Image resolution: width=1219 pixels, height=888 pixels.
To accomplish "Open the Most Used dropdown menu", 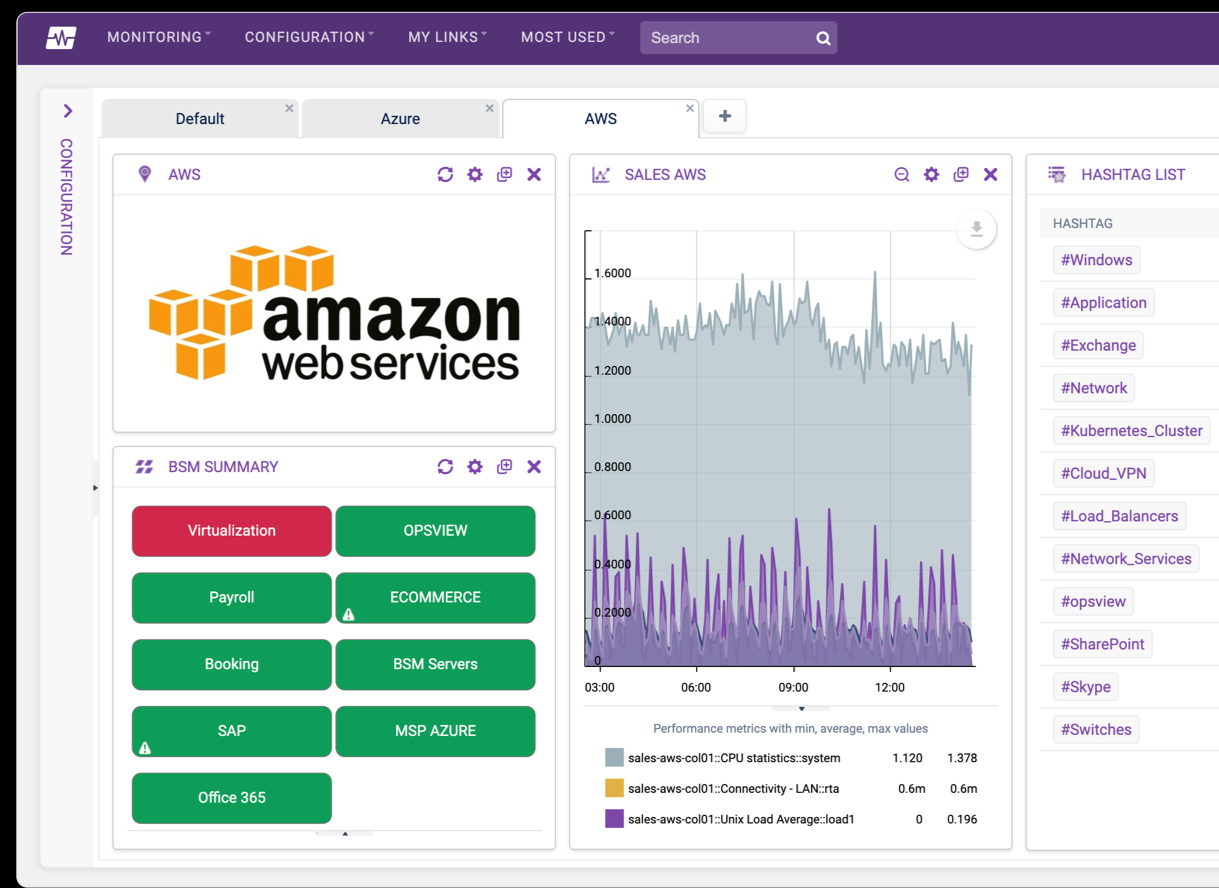I will pos(567,37).
